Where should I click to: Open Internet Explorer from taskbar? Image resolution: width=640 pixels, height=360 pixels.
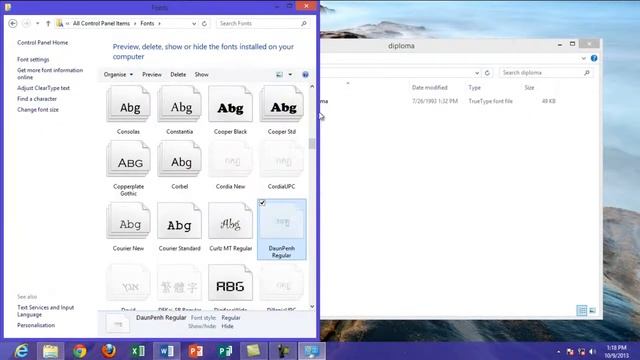21,351
